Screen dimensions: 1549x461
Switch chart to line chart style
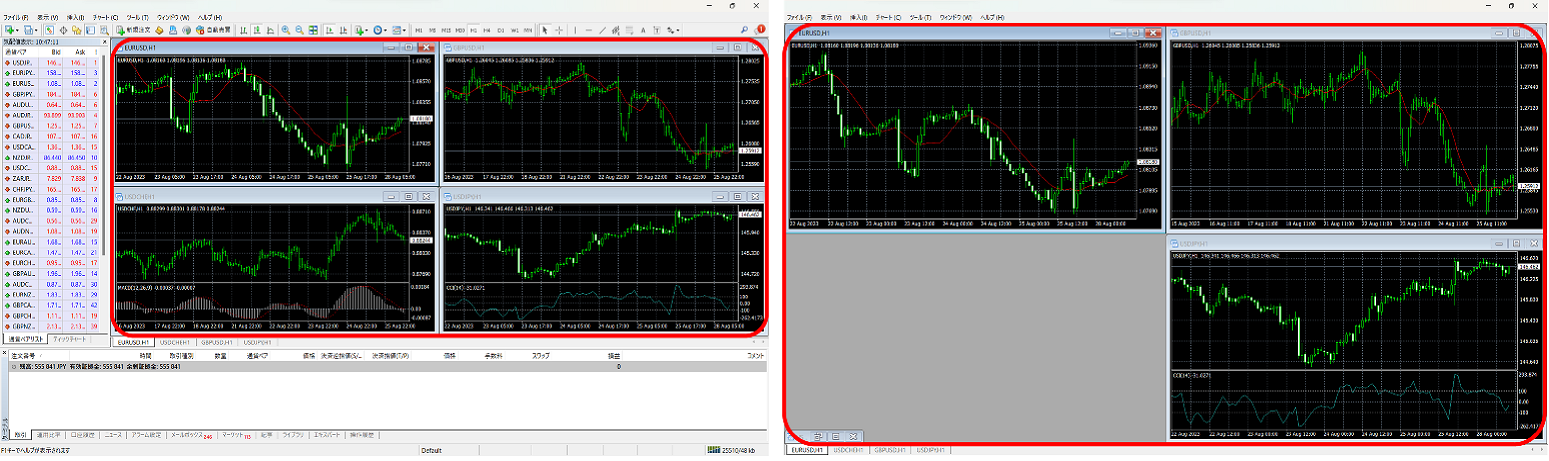click(270, 30)
